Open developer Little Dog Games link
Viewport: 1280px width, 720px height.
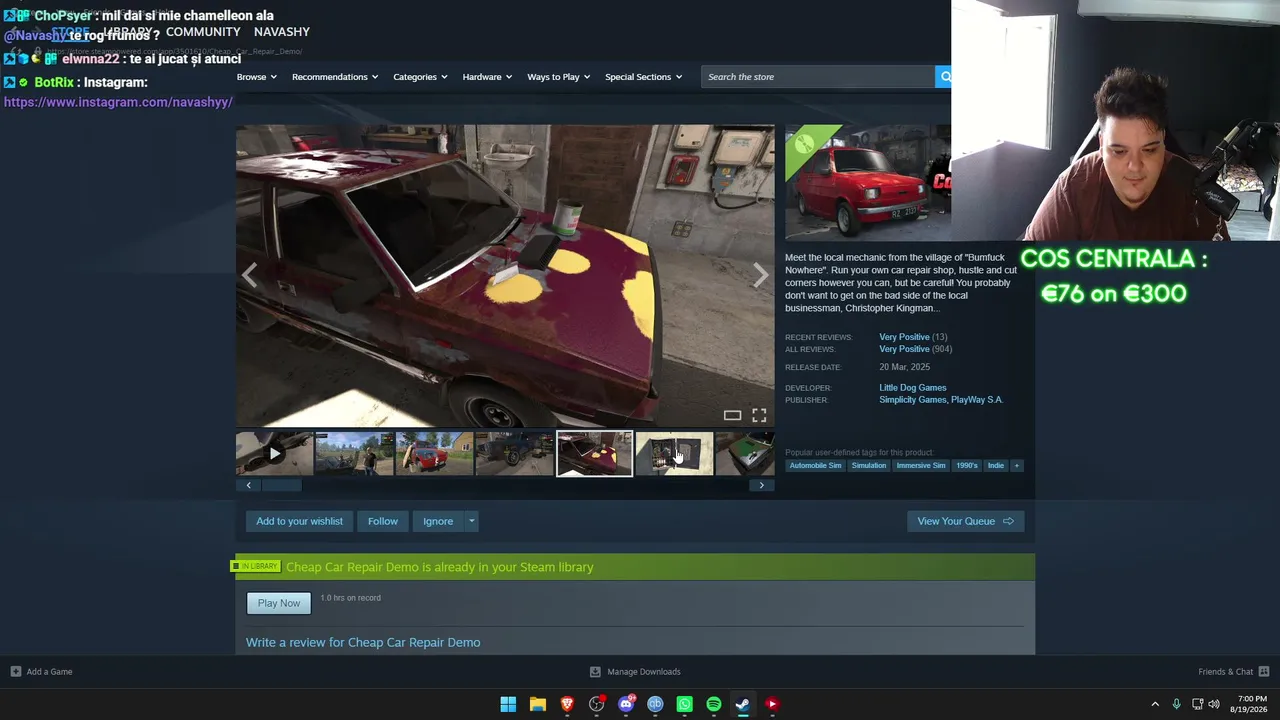pyautogui.click(x=912, y=388)
